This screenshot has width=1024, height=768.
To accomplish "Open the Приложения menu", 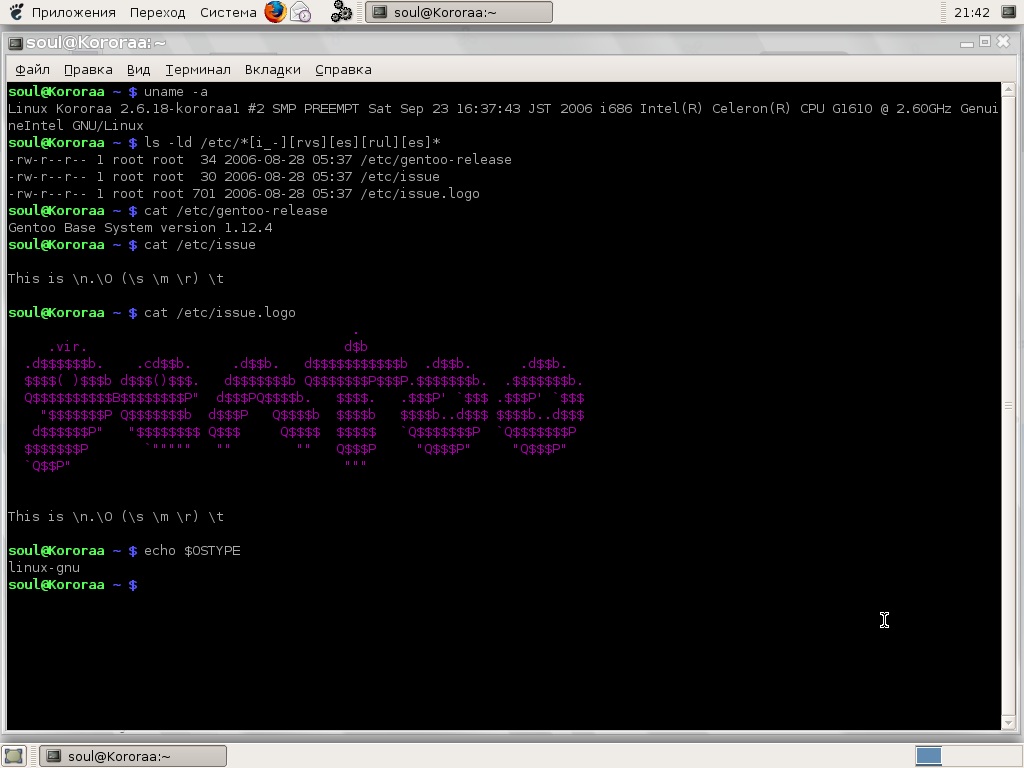I will tap(73, 12).
